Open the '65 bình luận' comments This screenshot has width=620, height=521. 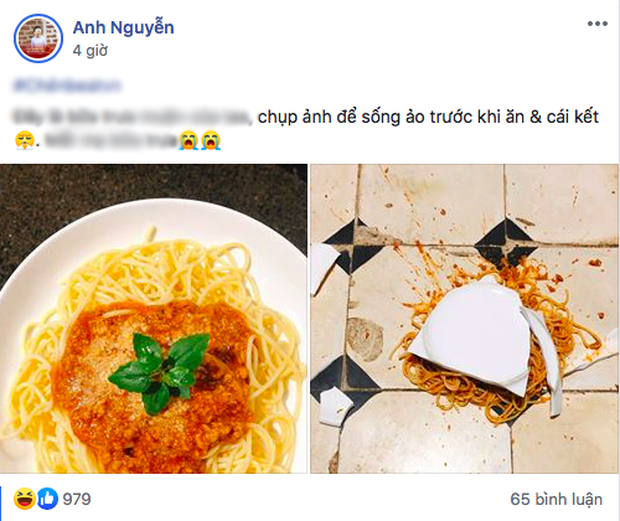(556, 499)
